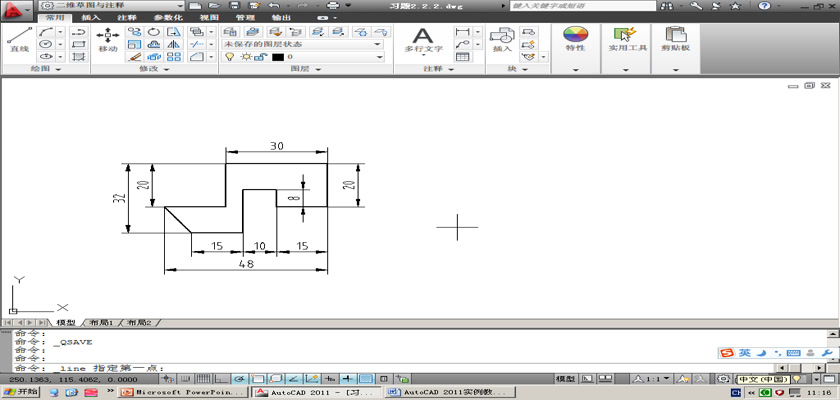Toggle Lineweight display in status bar
The image size is (840, 400).
click(348, 379)
